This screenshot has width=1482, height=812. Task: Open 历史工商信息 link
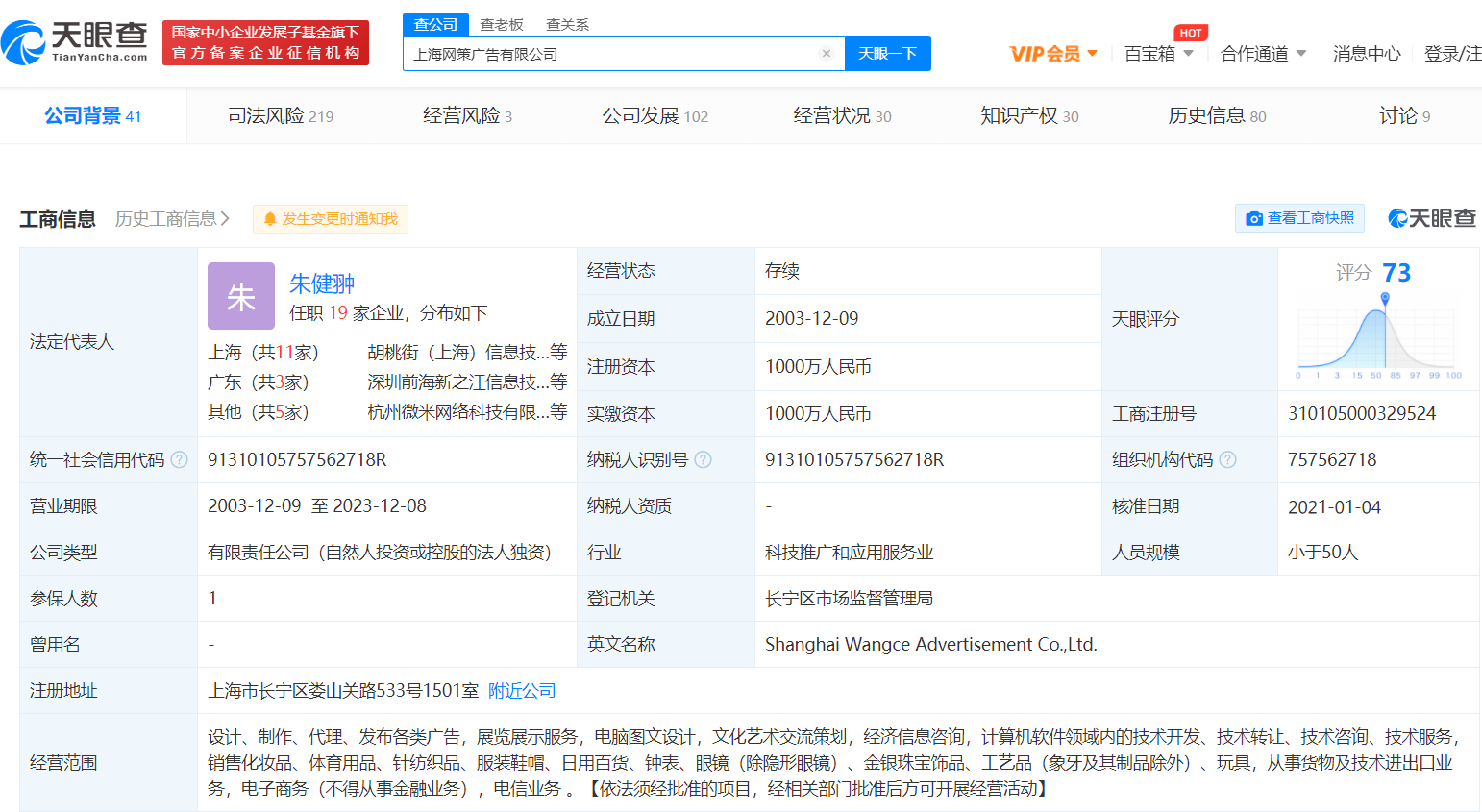(172, 219)
